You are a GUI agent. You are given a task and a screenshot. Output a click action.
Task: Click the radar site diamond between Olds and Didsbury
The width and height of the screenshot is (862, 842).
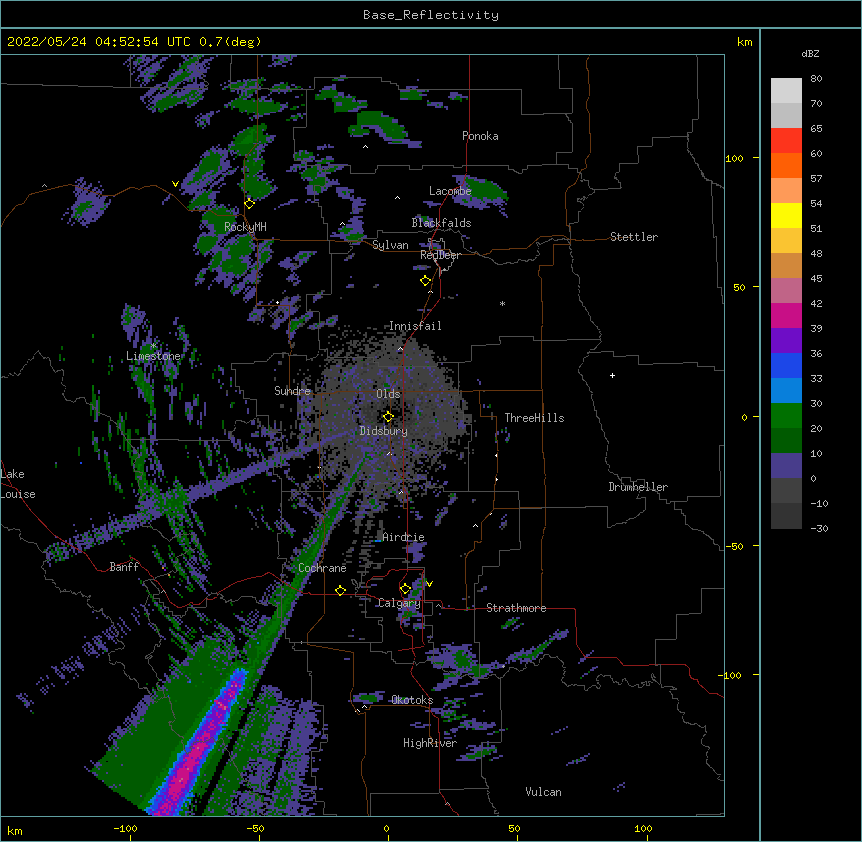388,416
